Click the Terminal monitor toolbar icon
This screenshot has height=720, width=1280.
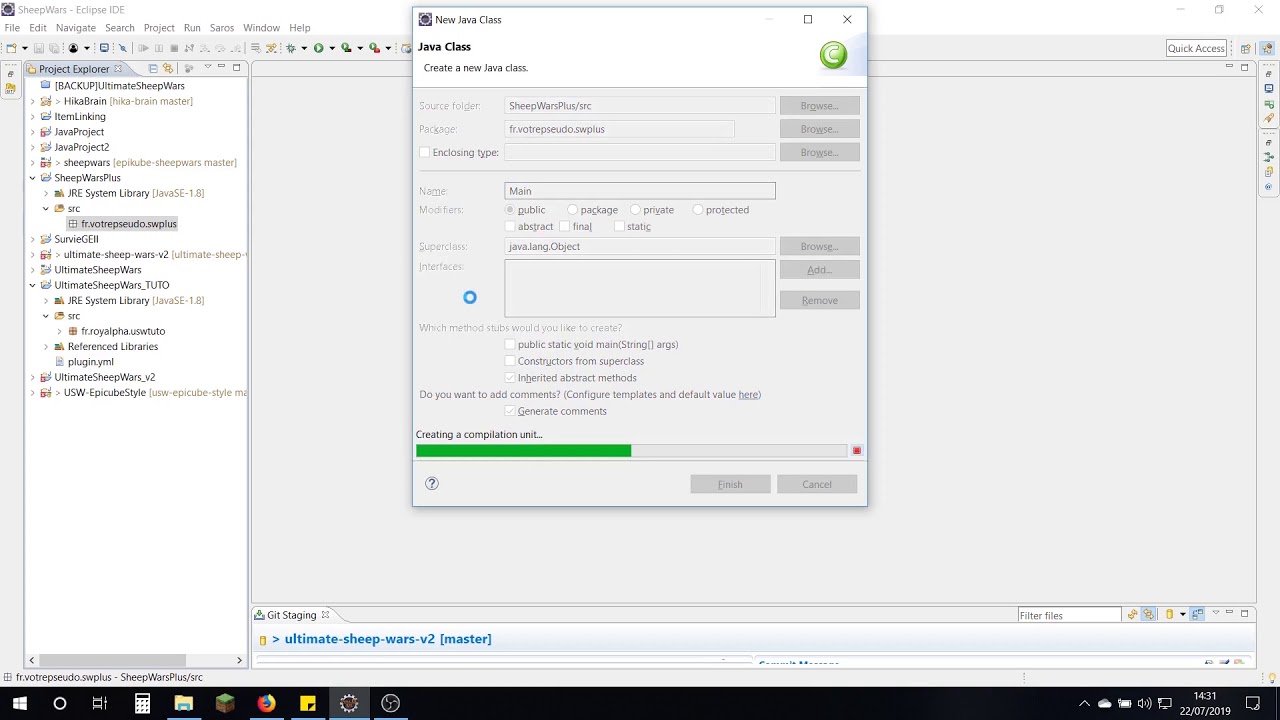[x=103, y=48]
